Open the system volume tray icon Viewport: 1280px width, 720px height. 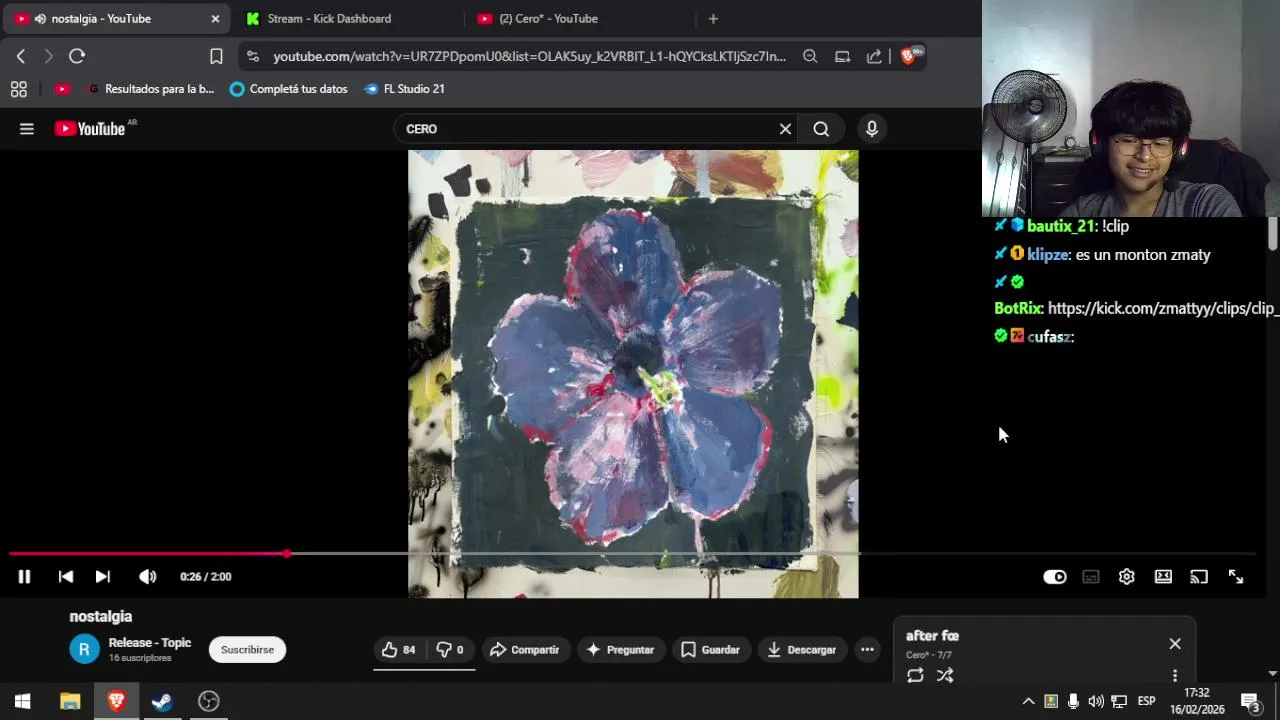[x=1096, y=701]
